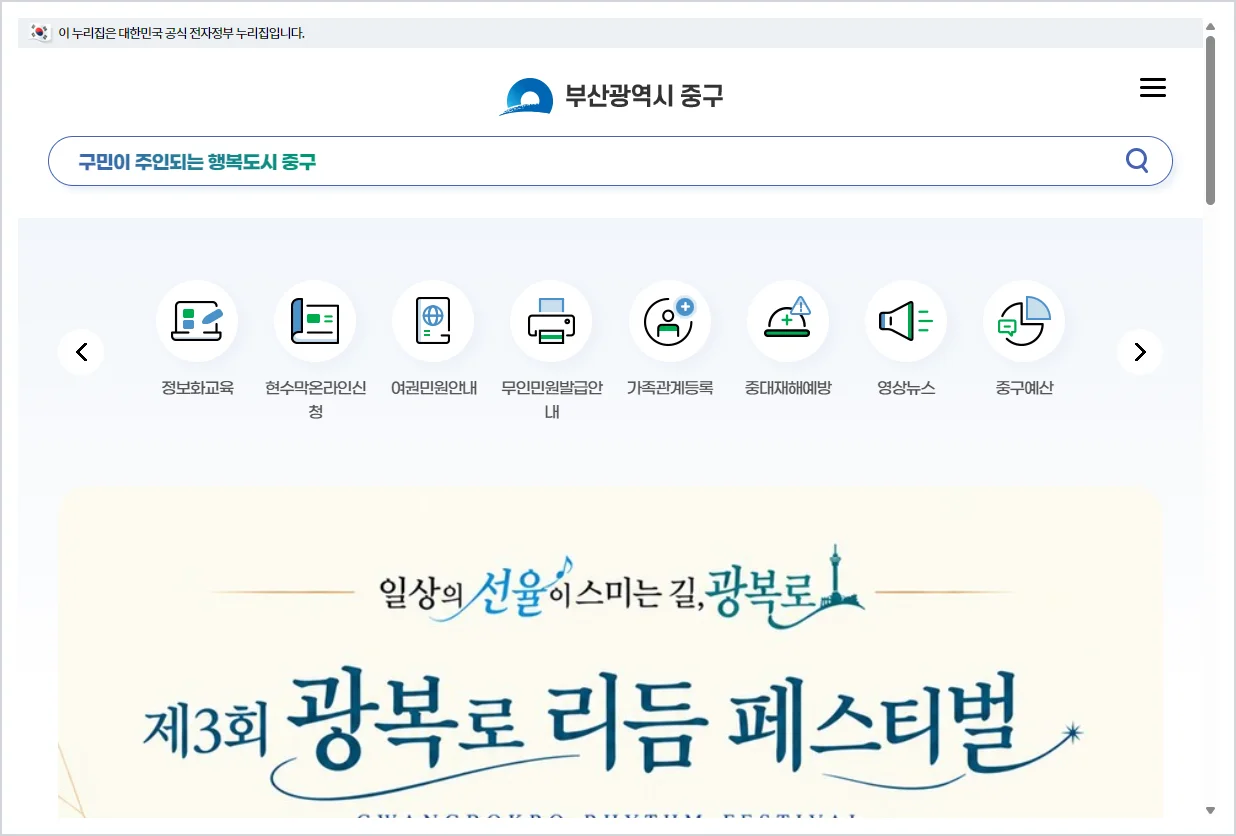Open the 영상뉴스 megaphone icon
The height and width of the screenshot is (836, 1236).
[906, 321]
